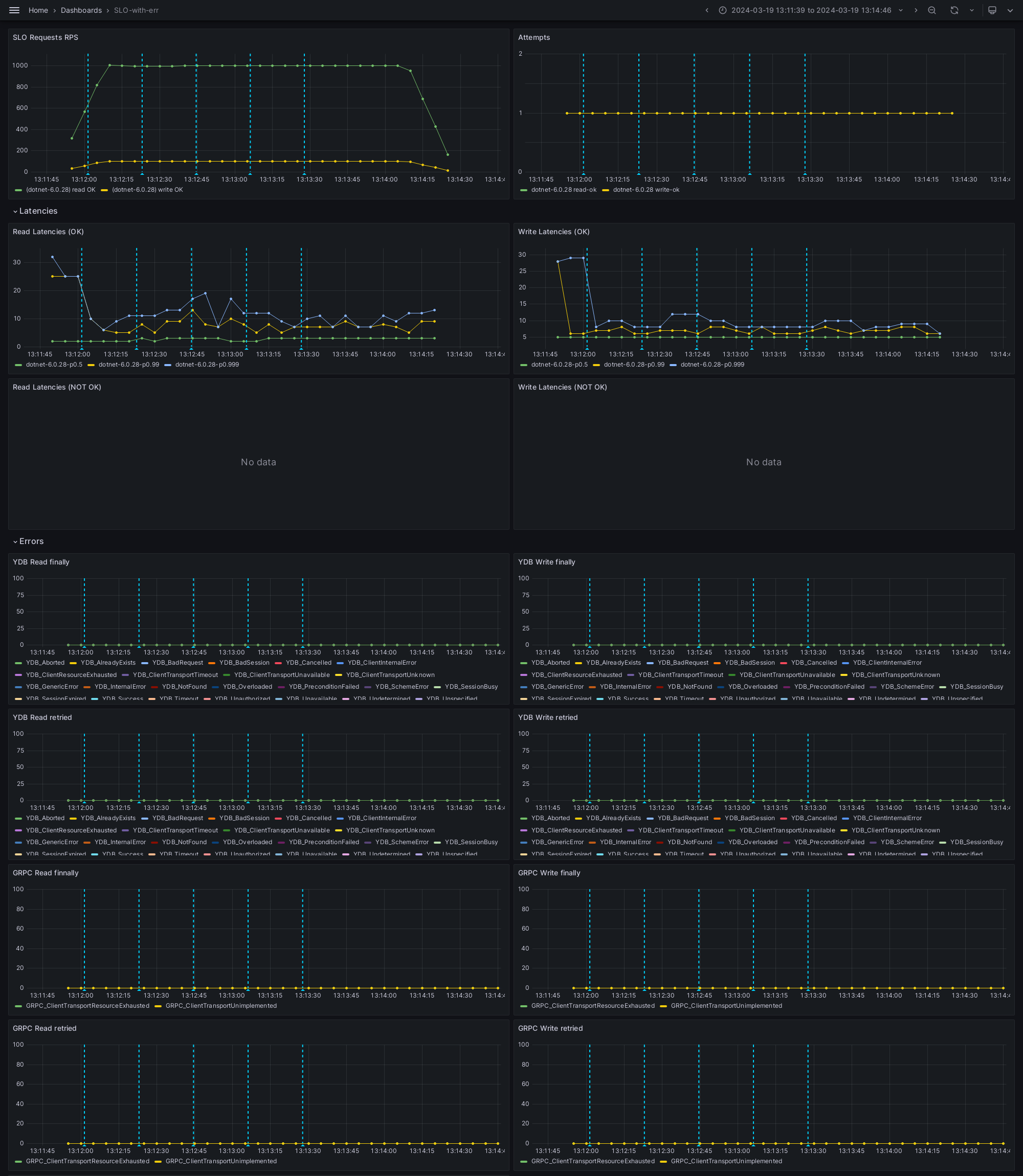The height and width of the screenshot is (1176, 1023).
Task: Cycle view mode with the monitor icon
Action: pyautogui.click(x=992, y=10)
